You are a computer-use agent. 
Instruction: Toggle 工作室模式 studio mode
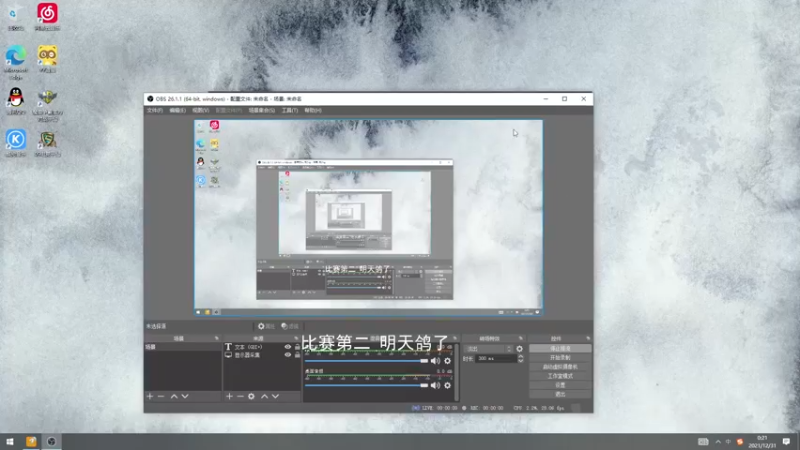pyautogui.click(x=560, y=376)
